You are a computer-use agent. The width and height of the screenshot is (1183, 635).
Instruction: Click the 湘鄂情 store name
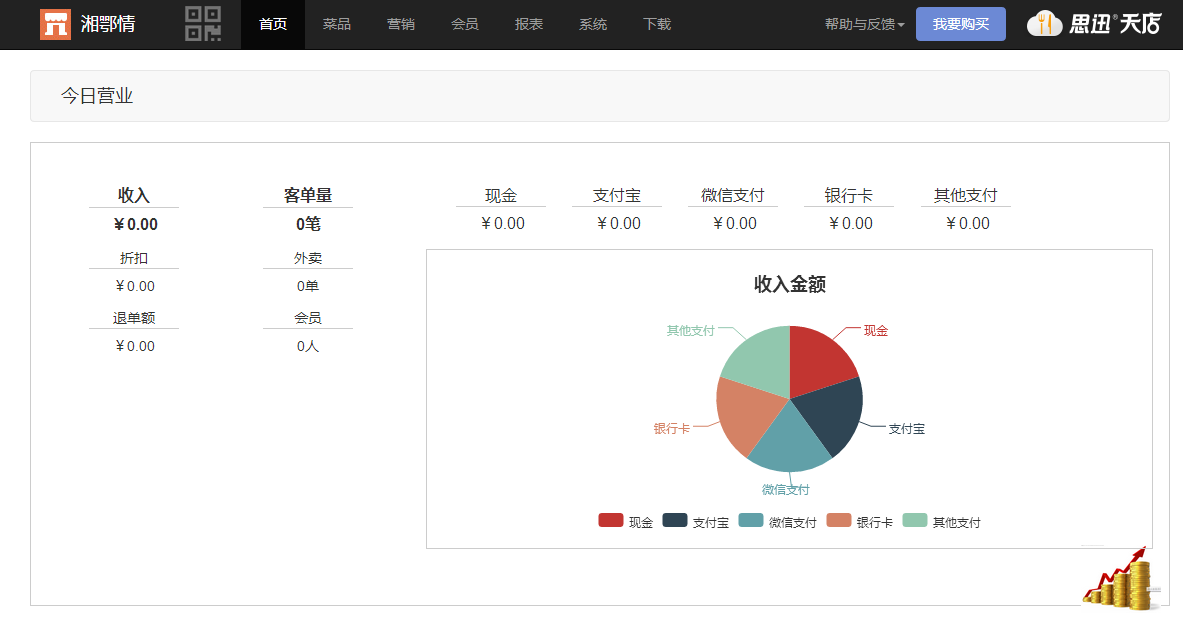point(108,24)
